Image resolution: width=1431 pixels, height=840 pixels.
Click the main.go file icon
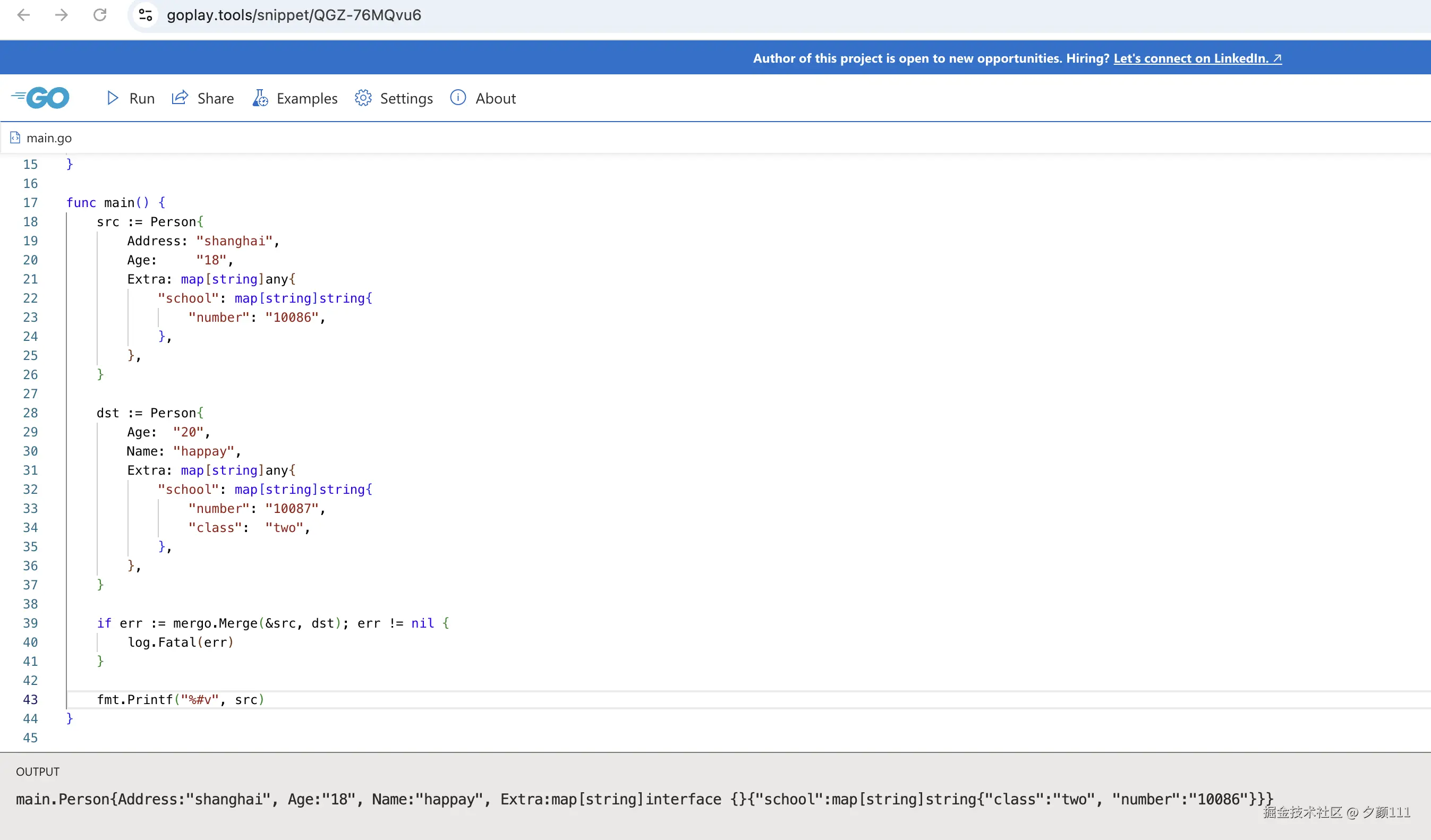(15, 138)
